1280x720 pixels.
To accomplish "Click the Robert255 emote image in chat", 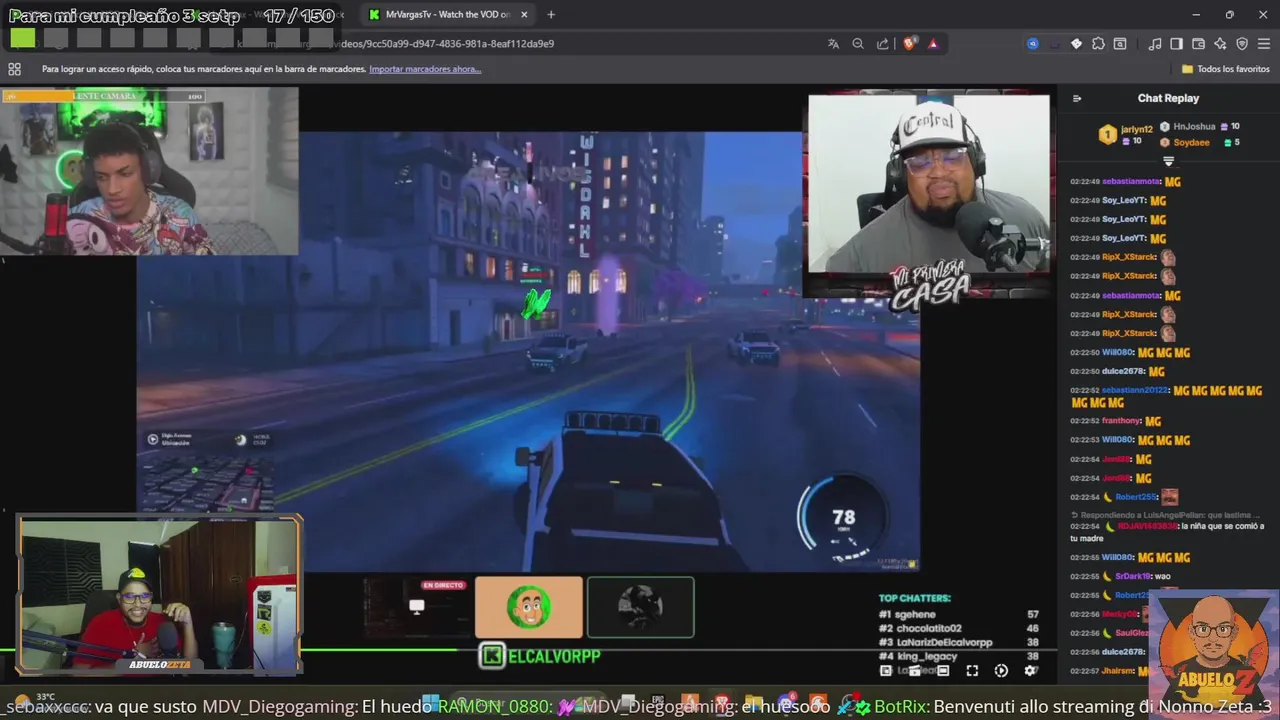I will 1169,497.
